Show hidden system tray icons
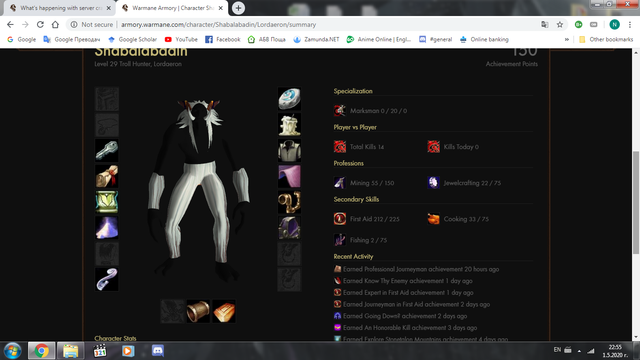Viewport: 640px width, 360px height. pos(579,351)
